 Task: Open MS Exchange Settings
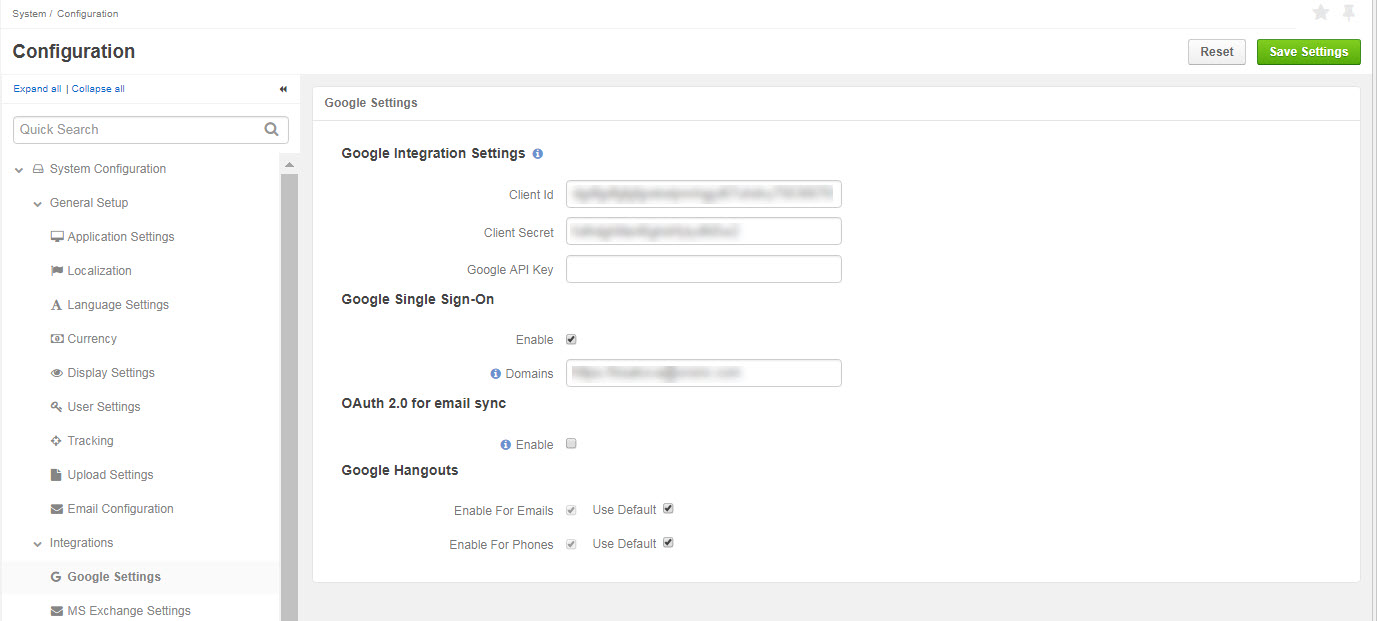click(129, 611)
